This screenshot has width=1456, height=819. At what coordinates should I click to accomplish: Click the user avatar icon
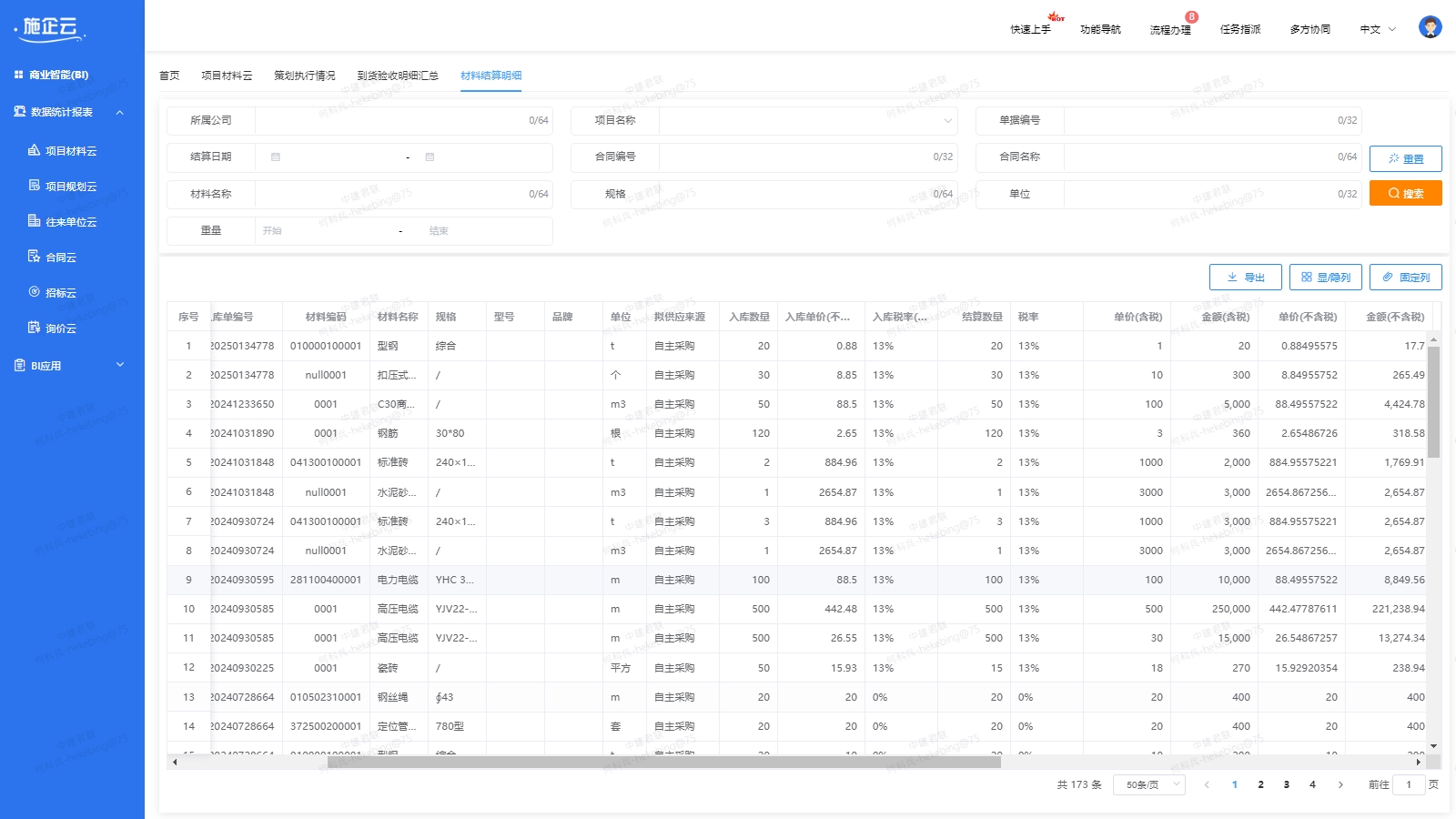pos(1430,27)
